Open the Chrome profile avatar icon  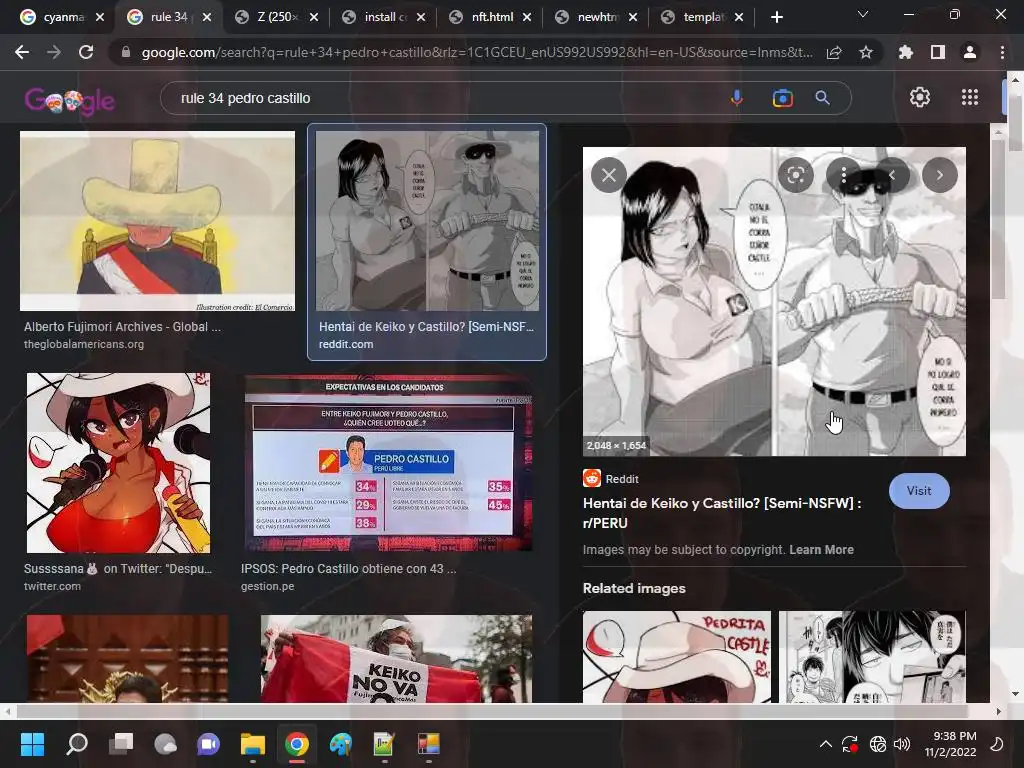point(970,52)
